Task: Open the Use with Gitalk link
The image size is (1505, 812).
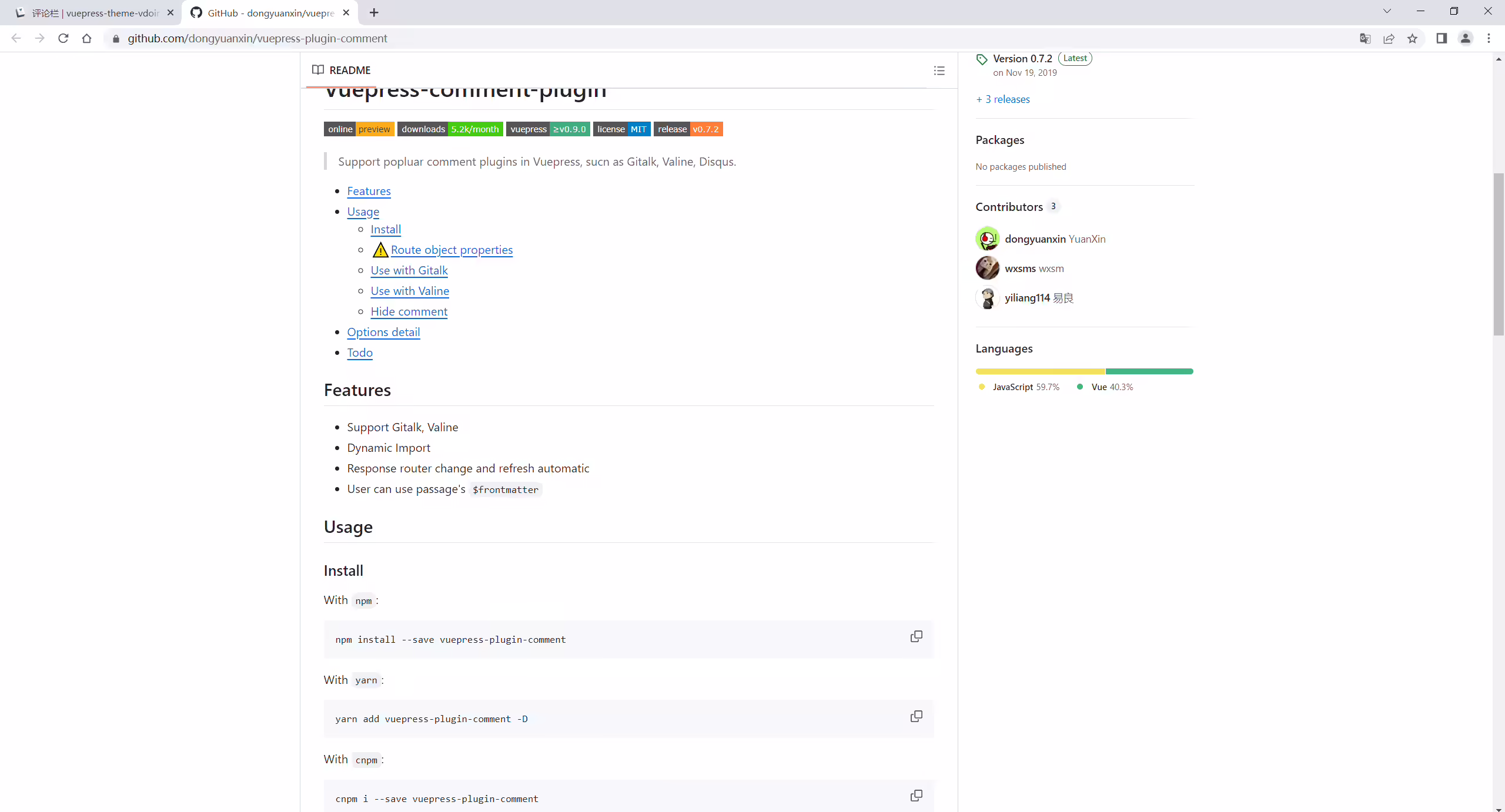Action: coord(409,270)
